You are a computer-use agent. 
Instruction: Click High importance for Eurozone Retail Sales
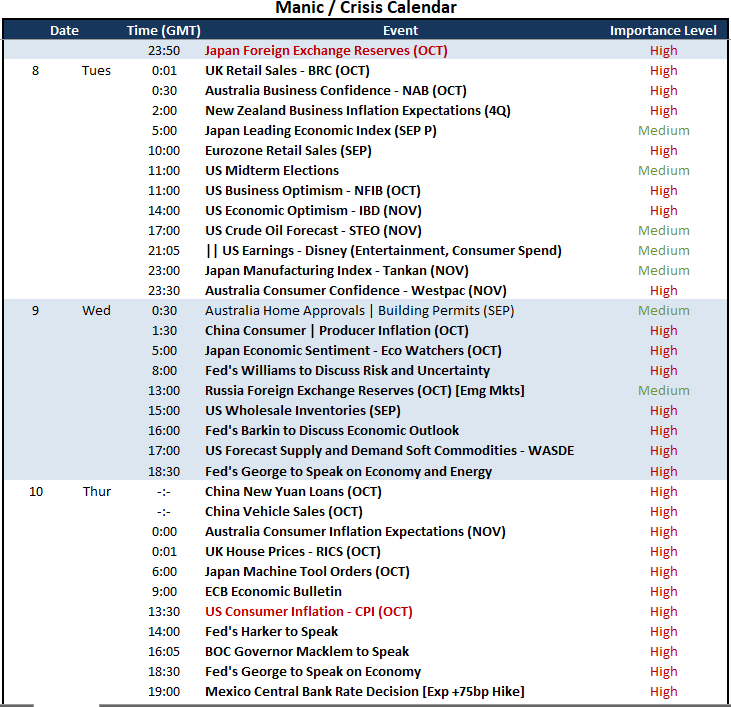click(x=663, y=151)
